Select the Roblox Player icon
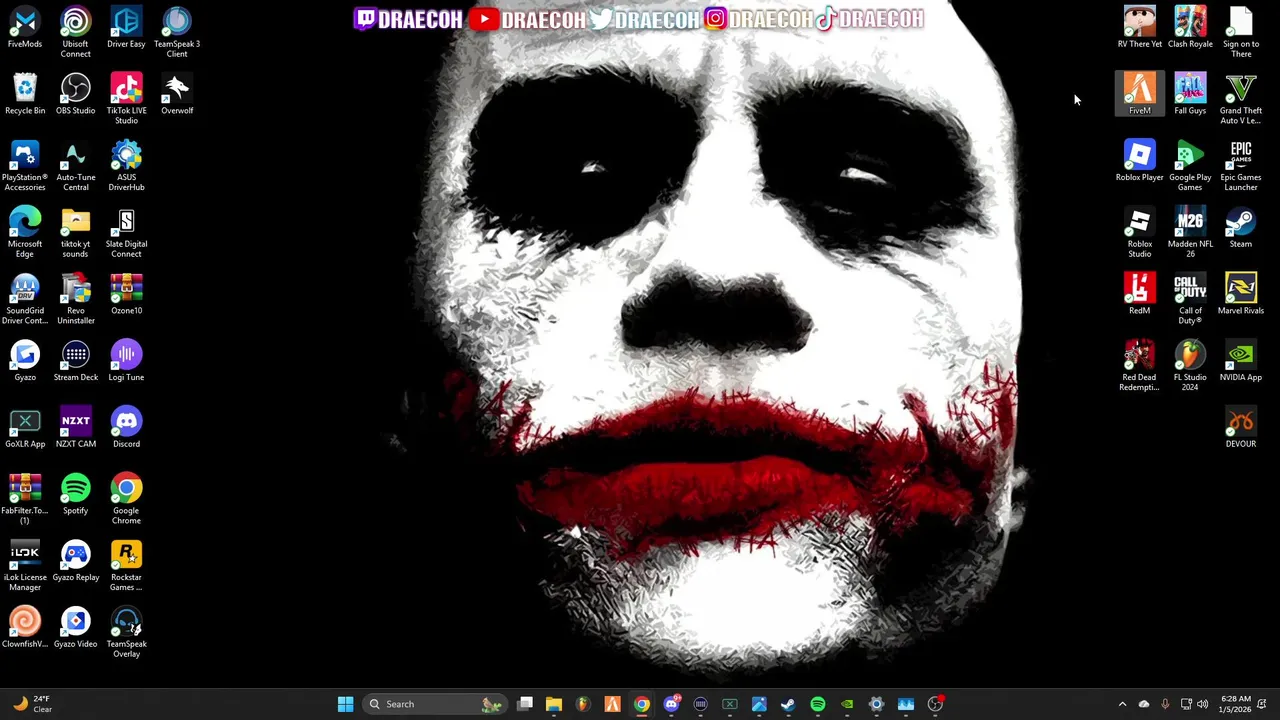Screen dimensions: 1280x720 1140,161
